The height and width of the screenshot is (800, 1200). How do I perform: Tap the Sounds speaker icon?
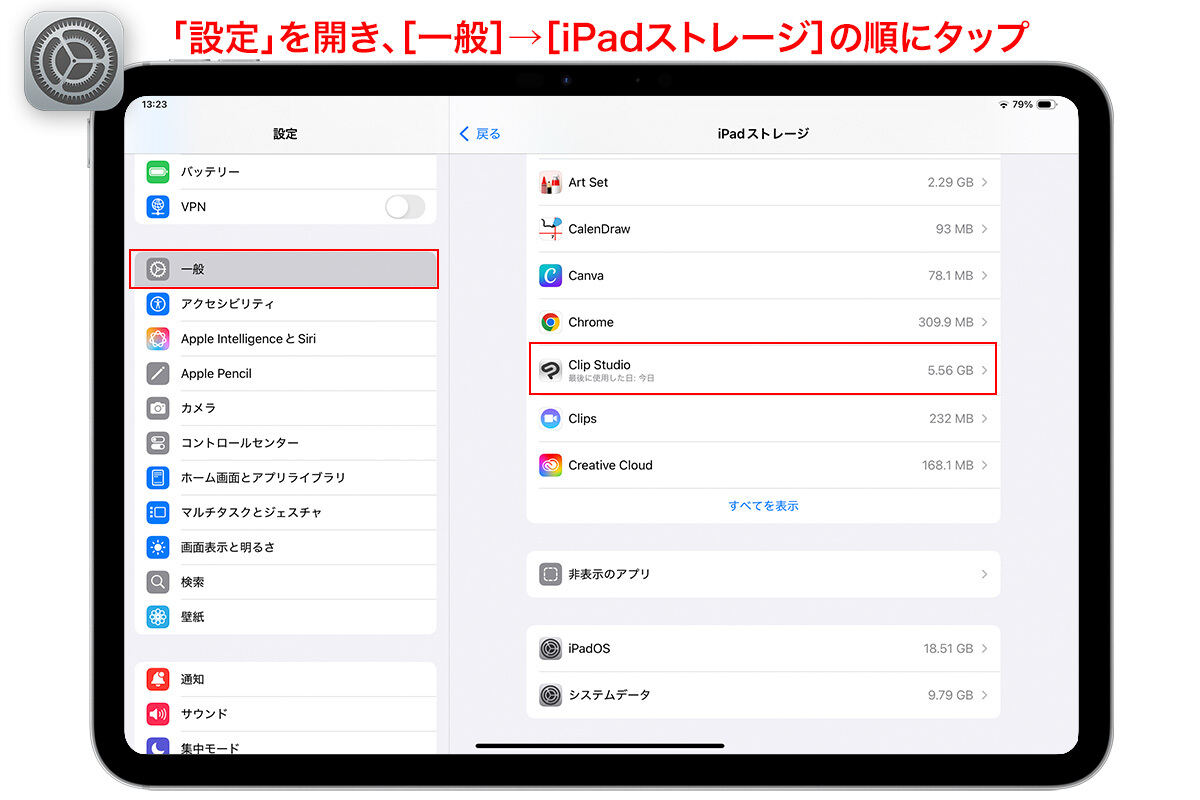pyautogui.click(x=158, y=714)
